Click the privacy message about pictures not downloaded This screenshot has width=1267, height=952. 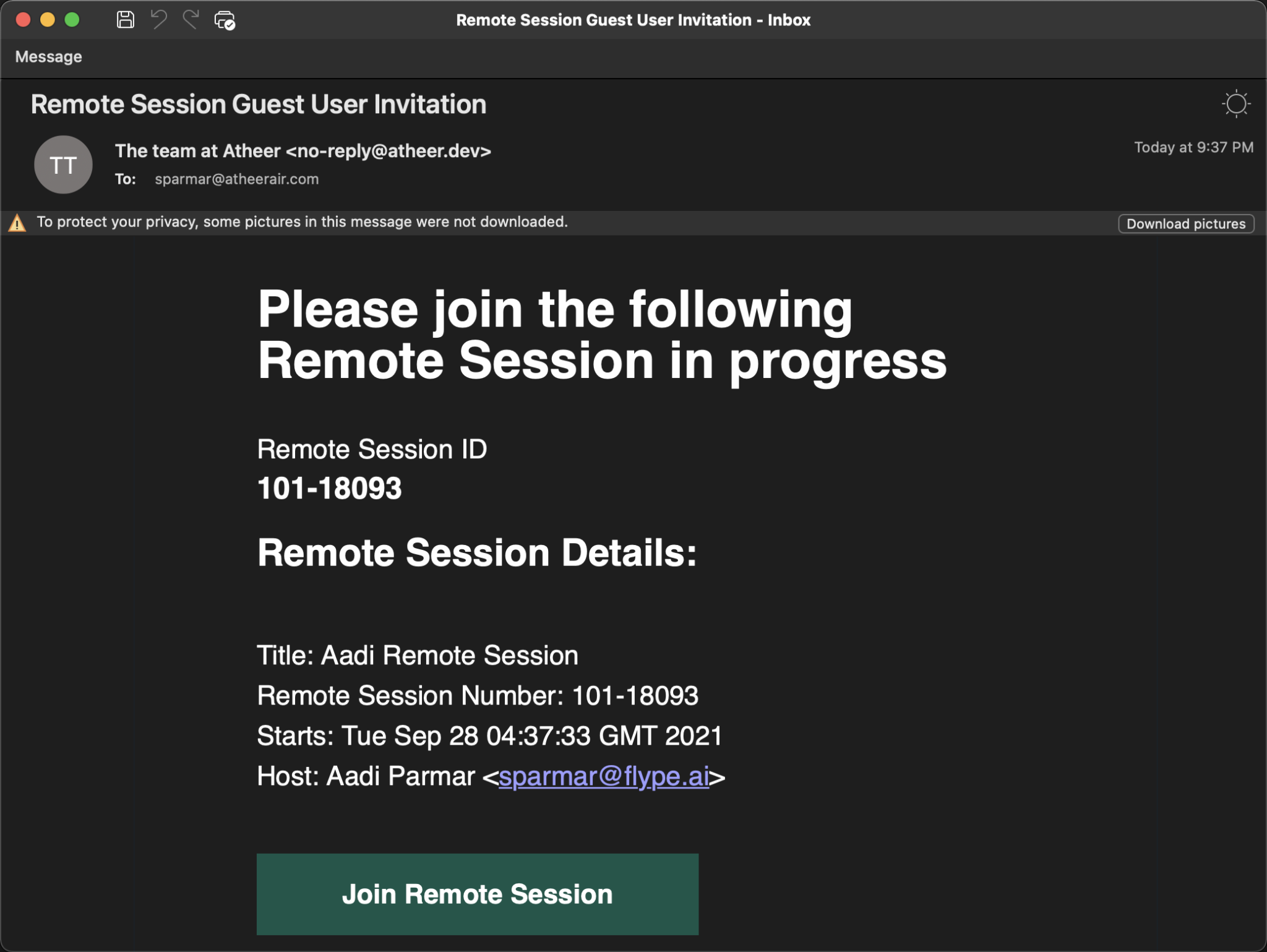pyautogui.click(x=302, y=222)
